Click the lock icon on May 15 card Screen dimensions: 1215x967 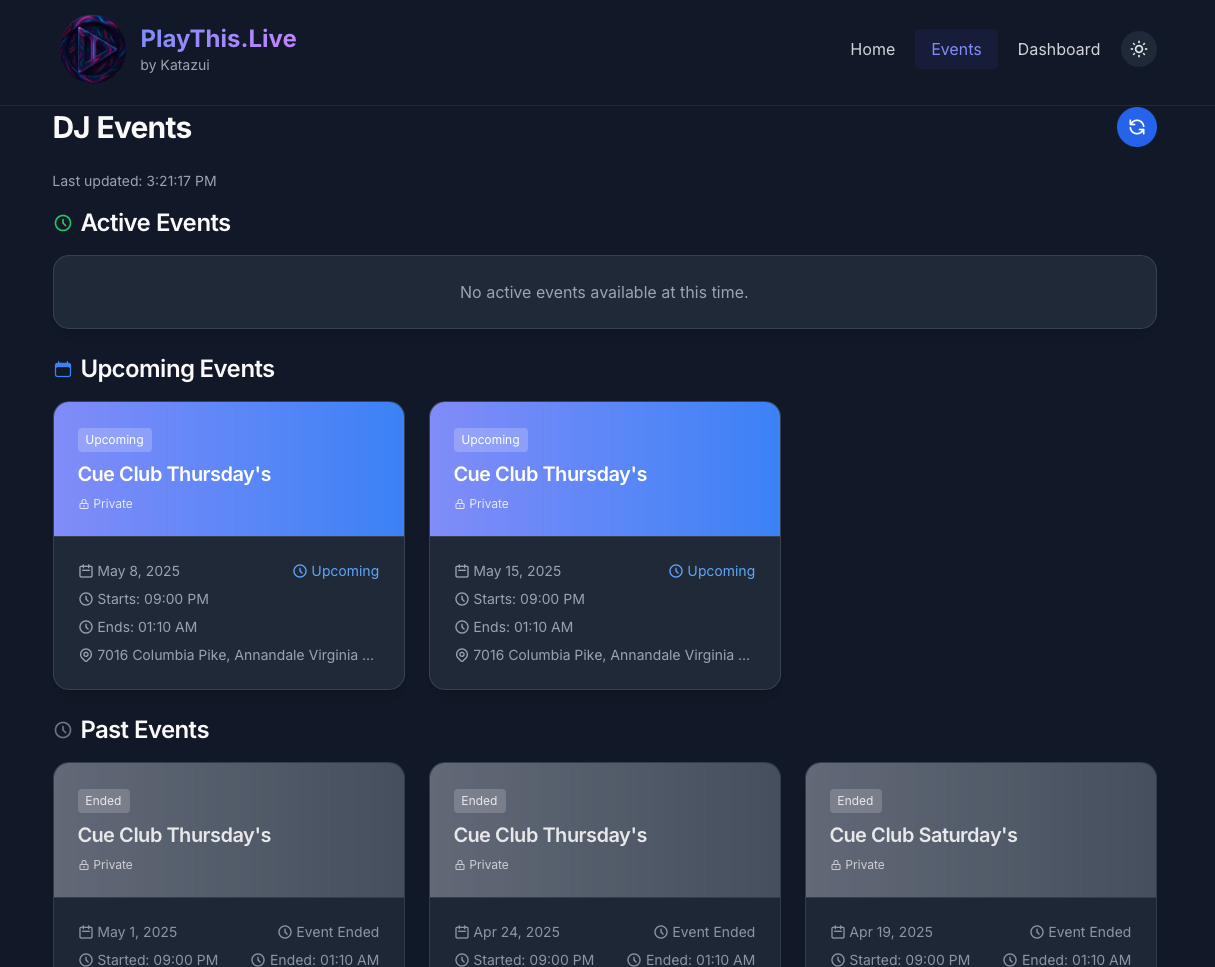point(460,504)
